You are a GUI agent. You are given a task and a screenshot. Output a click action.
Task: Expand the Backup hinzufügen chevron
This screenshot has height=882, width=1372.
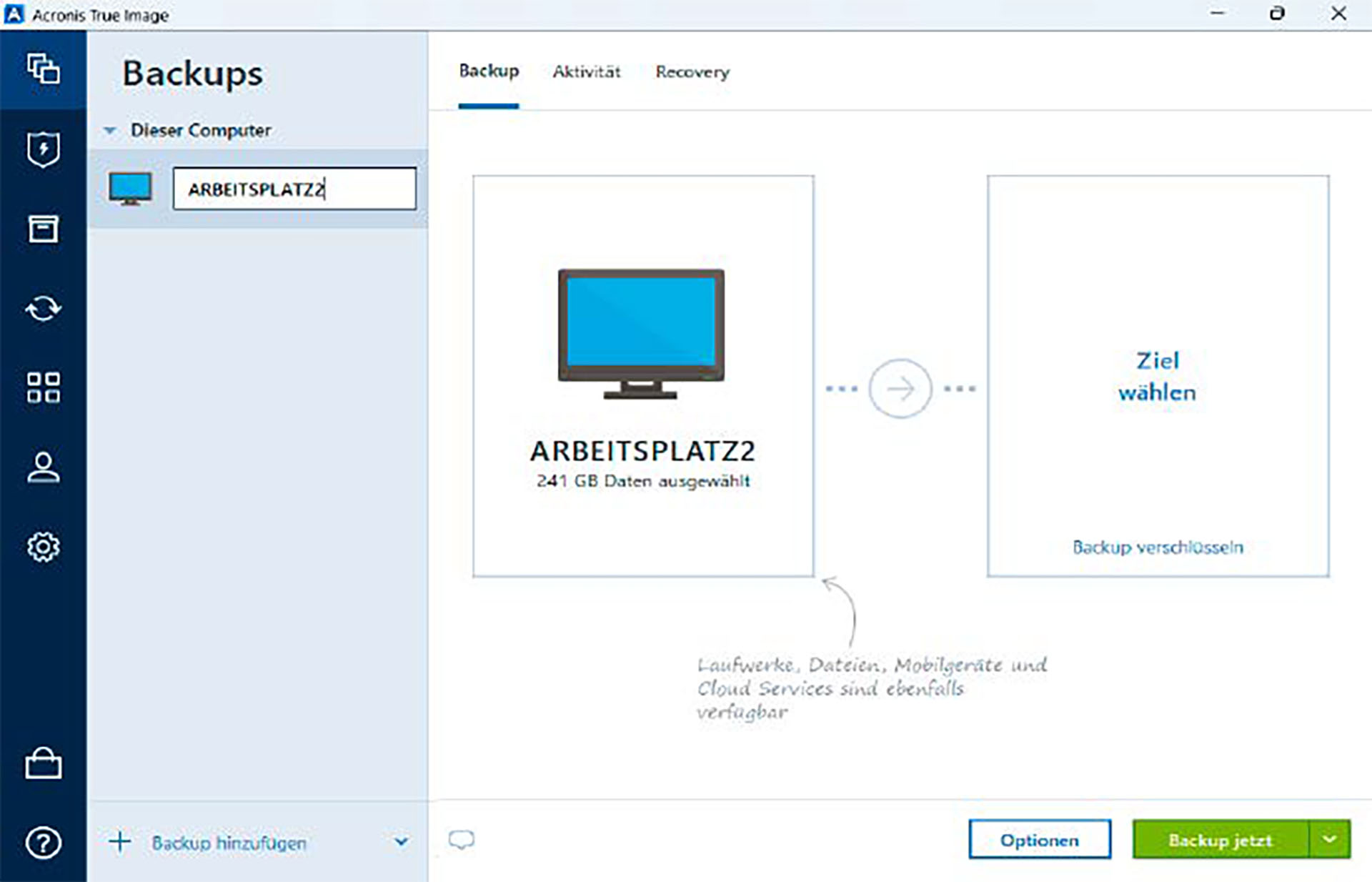click(402, 842)
